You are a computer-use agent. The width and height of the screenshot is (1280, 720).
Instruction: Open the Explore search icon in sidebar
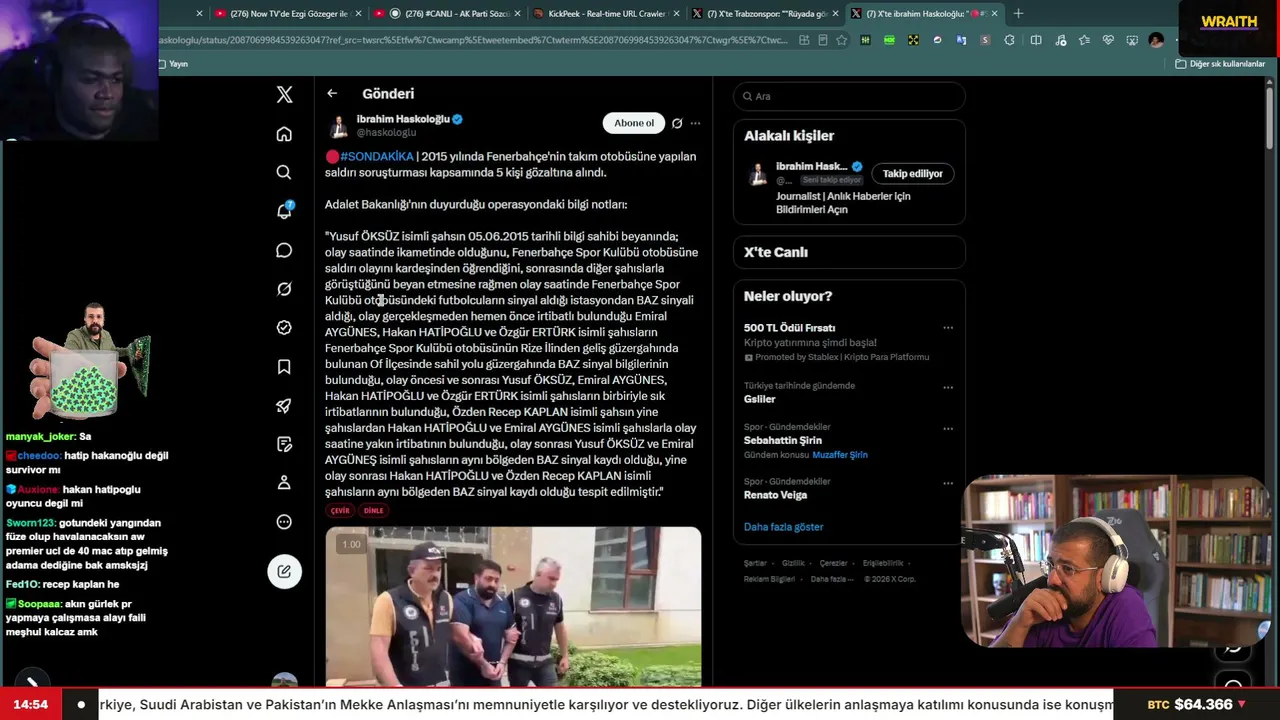click(284, 172)
